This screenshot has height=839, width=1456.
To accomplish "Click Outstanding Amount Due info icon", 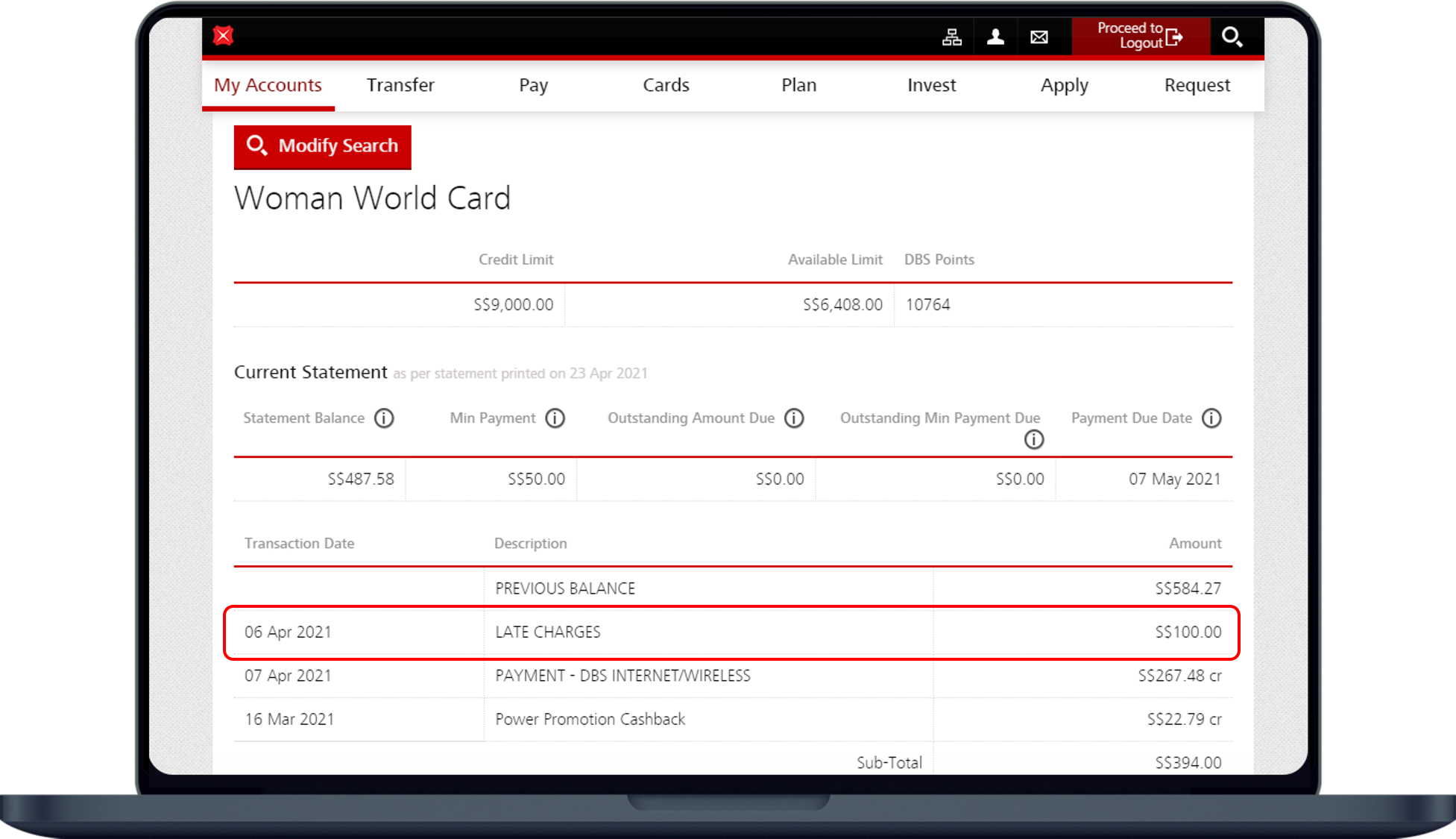I will pyautogui.click(x=794, y=418).
